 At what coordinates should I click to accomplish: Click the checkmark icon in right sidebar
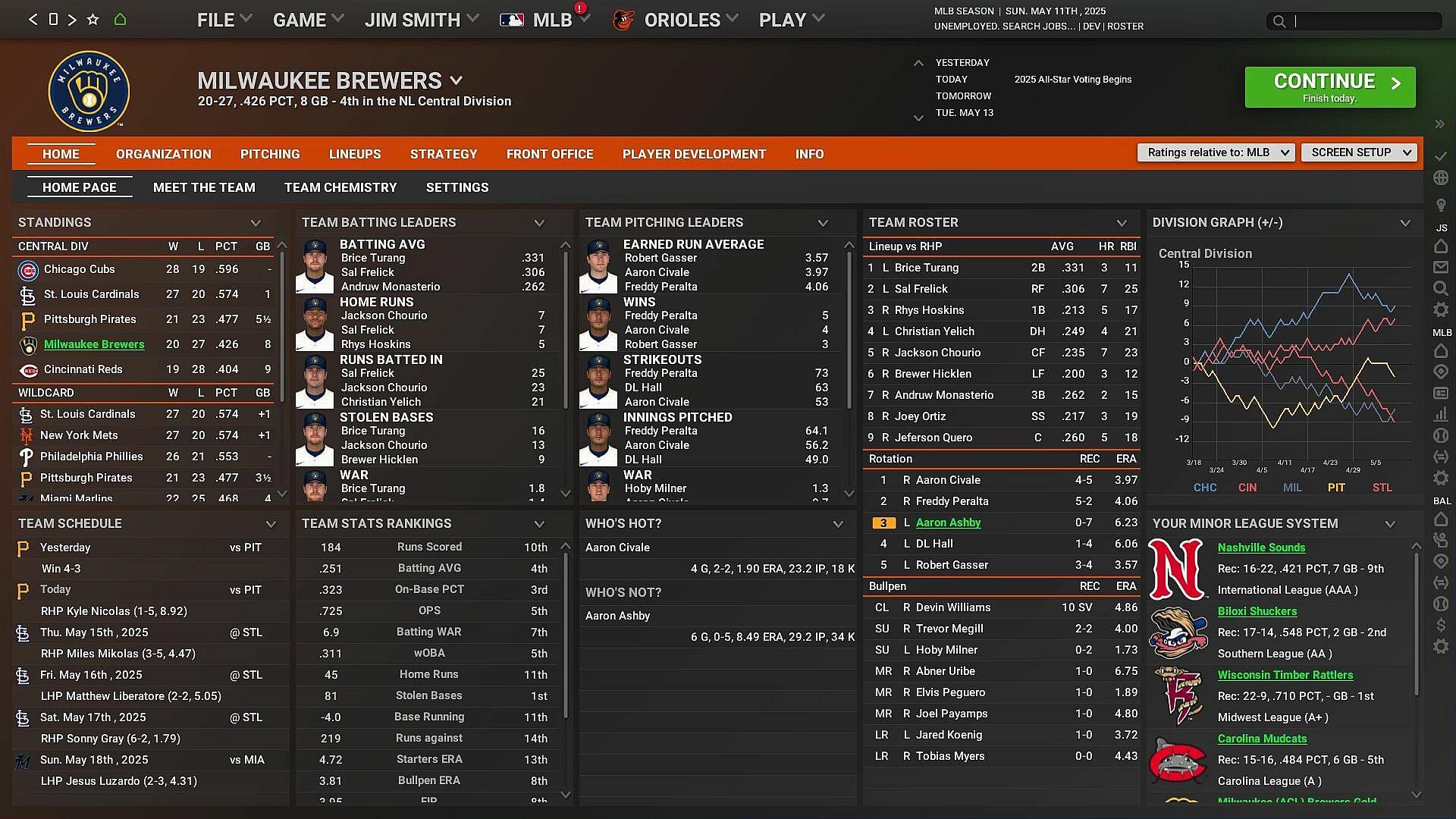click(1441, 155)
